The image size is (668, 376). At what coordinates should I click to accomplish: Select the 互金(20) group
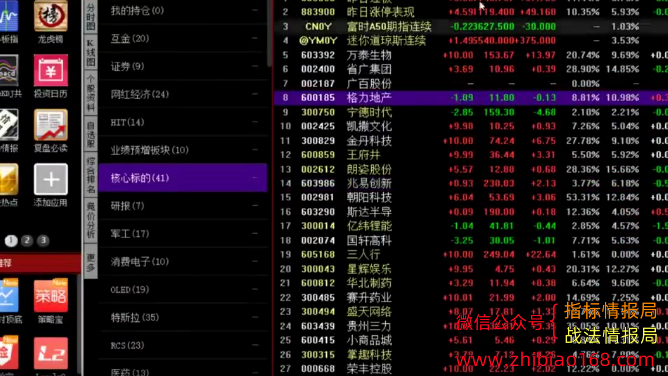pyautogui.click(x=183, y=38)
